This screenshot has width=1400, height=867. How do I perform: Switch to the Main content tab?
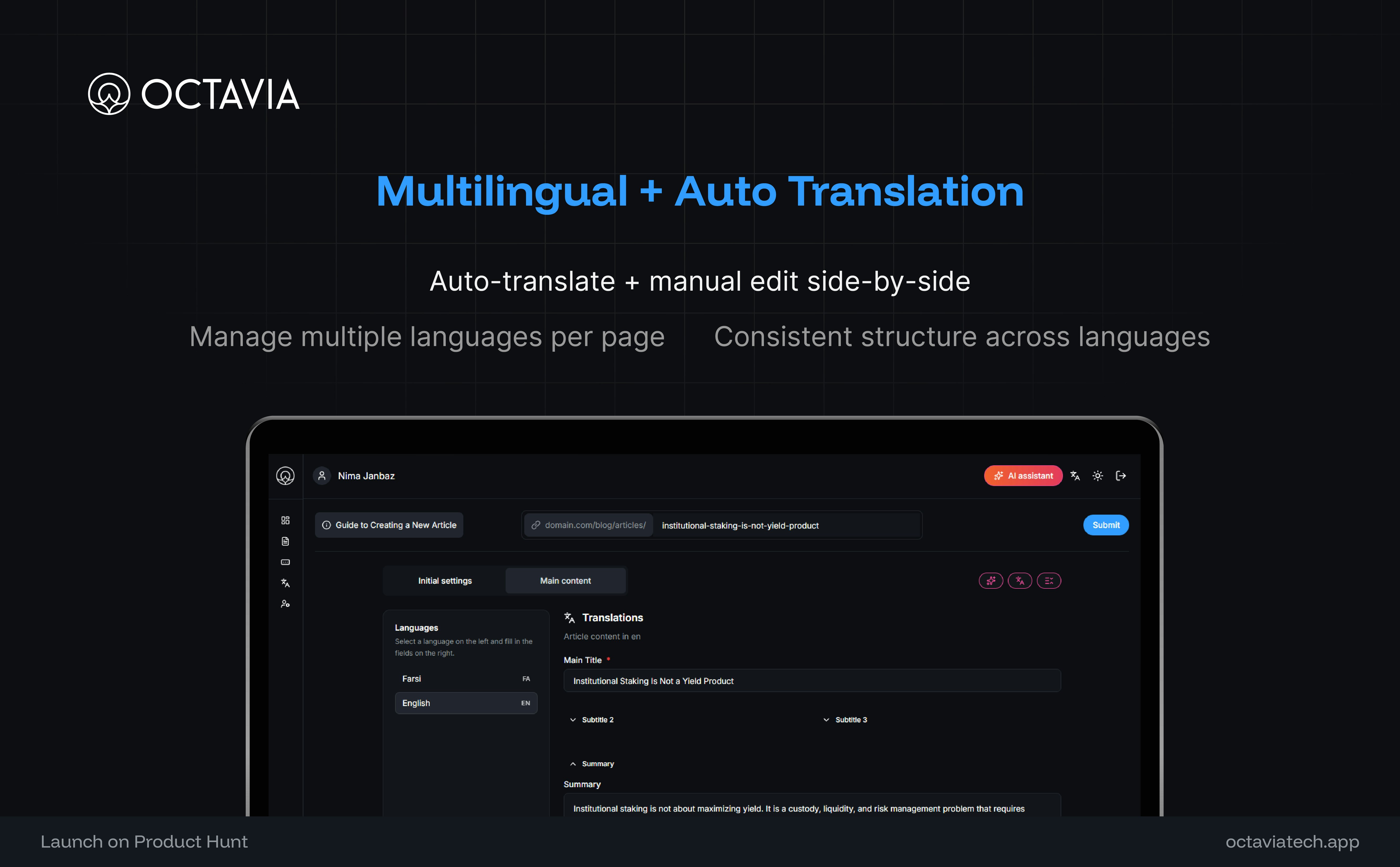[565, 581]
